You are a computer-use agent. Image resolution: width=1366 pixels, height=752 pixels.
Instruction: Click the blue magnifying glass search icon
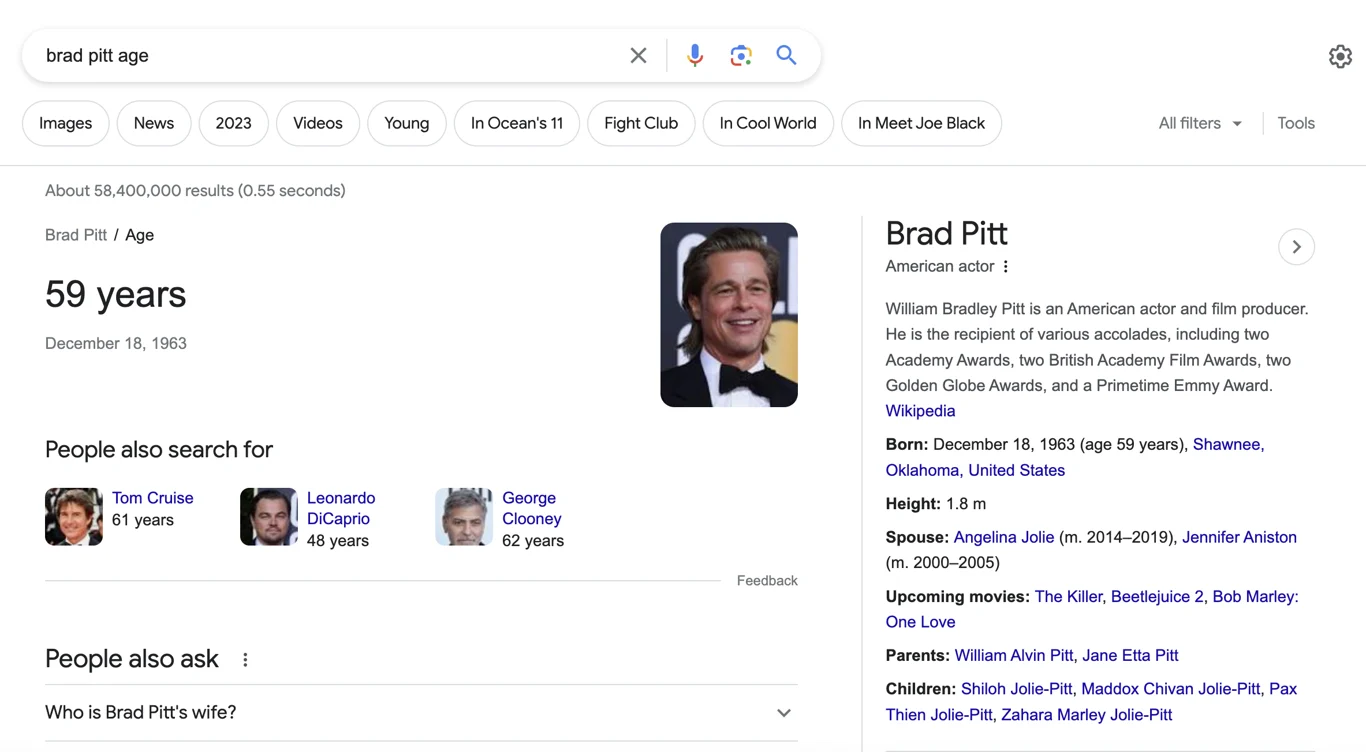coord(786,55)
